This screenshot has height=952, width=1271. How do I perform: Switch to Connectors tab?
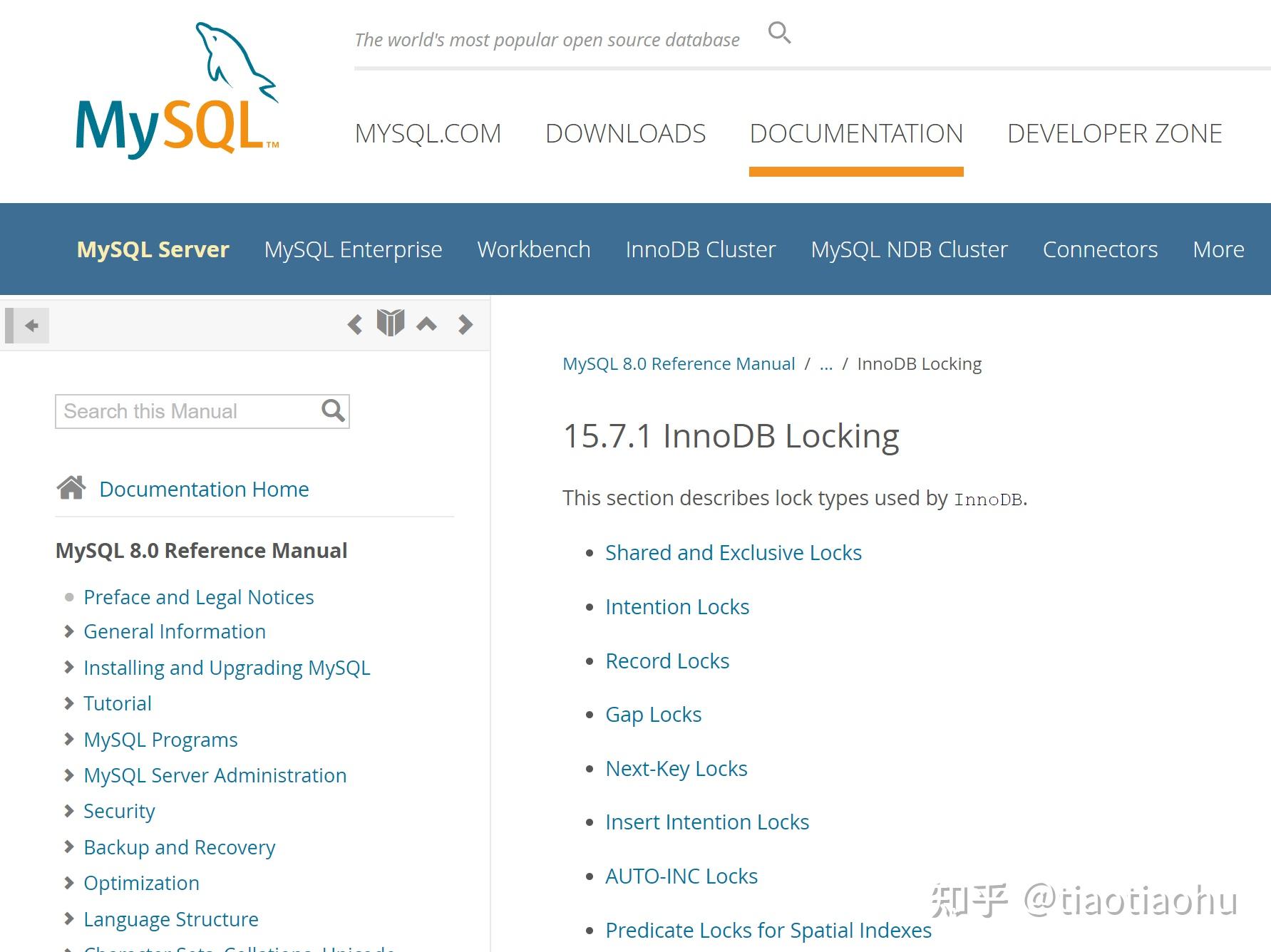pos(1100,249)
